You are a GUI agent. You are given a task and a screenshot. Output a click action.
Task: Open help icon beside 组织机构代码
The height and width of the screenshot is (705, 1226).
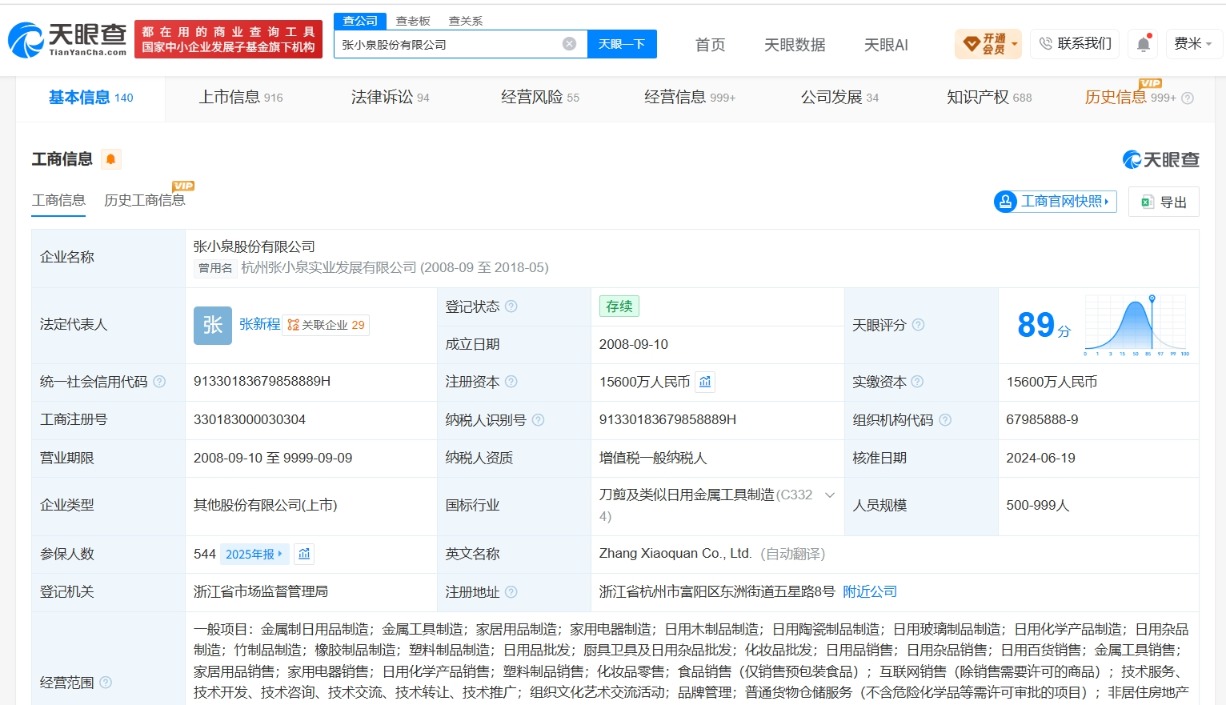pyautogui.click(x=945, y=420)
